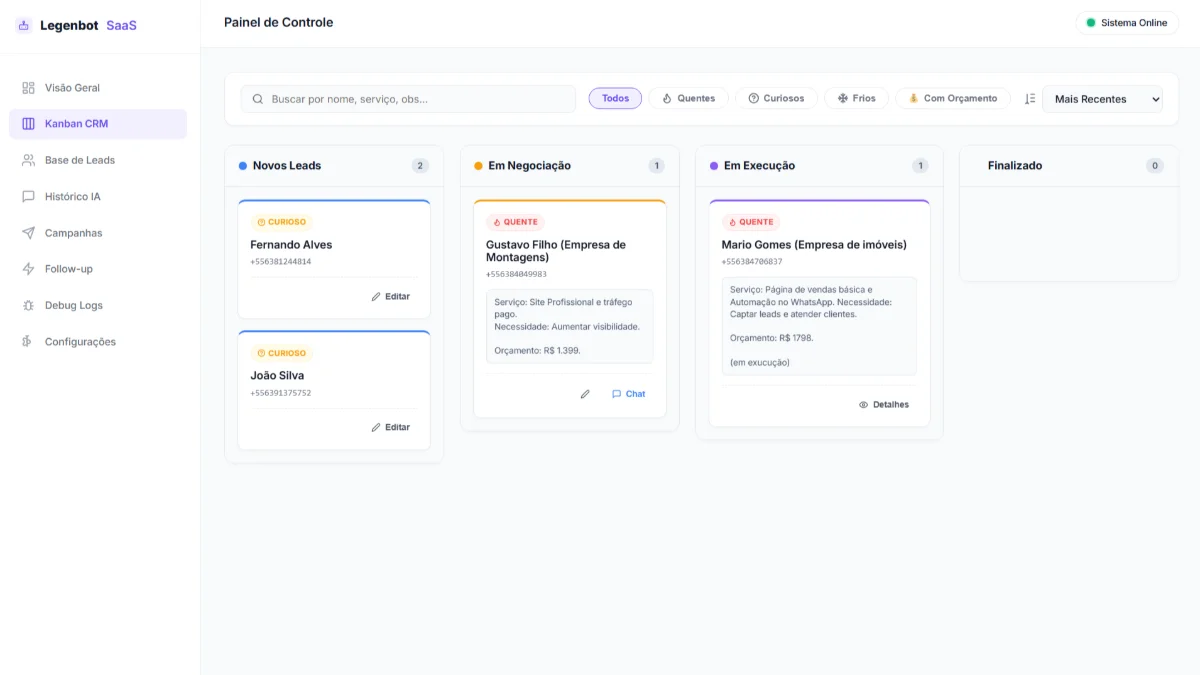Open Configurações in the sidebar
The image size is (1200, 675).
[x=28, y=341]
